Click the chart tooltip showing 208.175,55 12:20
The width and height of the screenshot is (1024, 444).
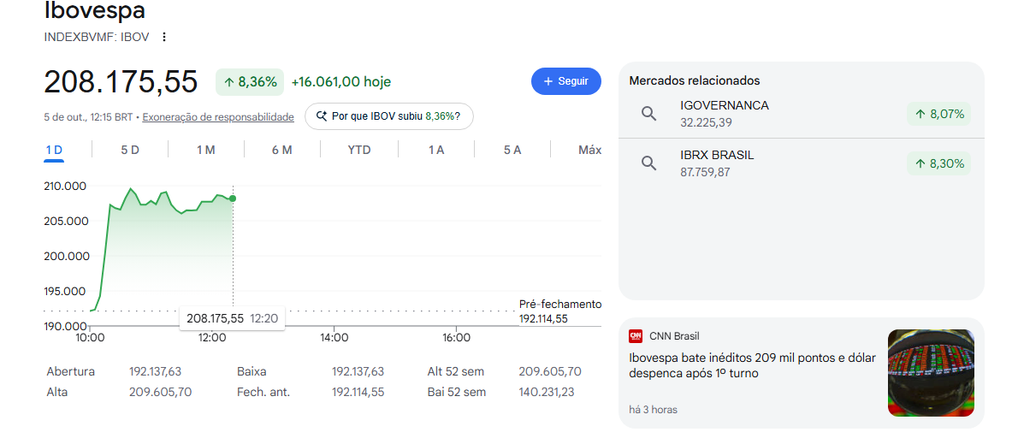coord(232,319)
